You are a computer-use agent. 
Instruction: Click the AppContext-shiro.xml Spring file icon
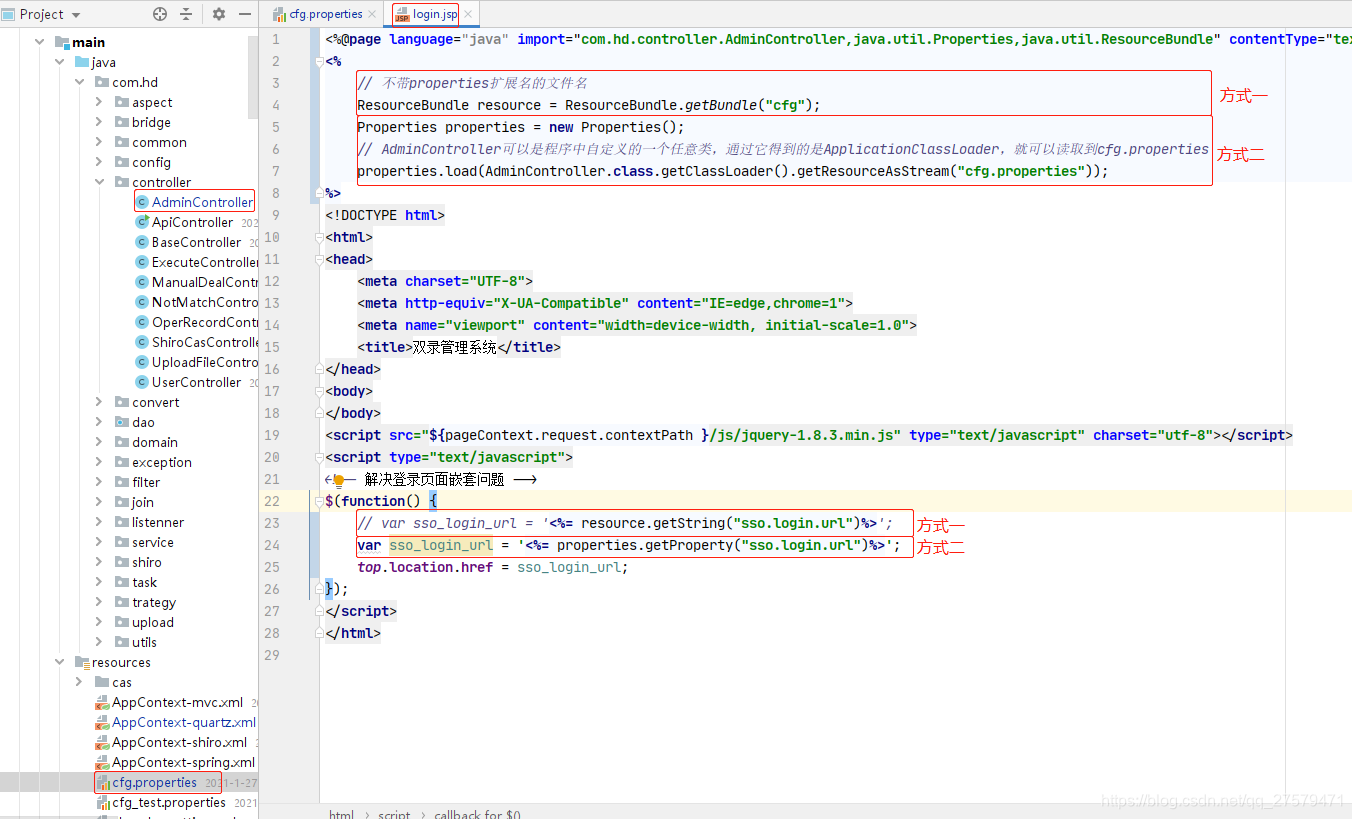tap(102, 742)
